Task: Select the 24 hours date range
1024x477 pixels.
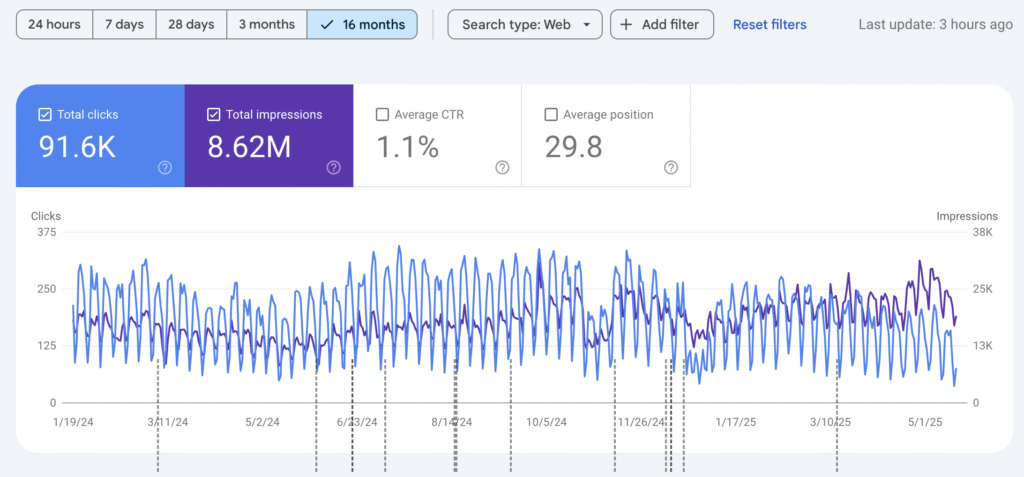Action: (54, 24)
